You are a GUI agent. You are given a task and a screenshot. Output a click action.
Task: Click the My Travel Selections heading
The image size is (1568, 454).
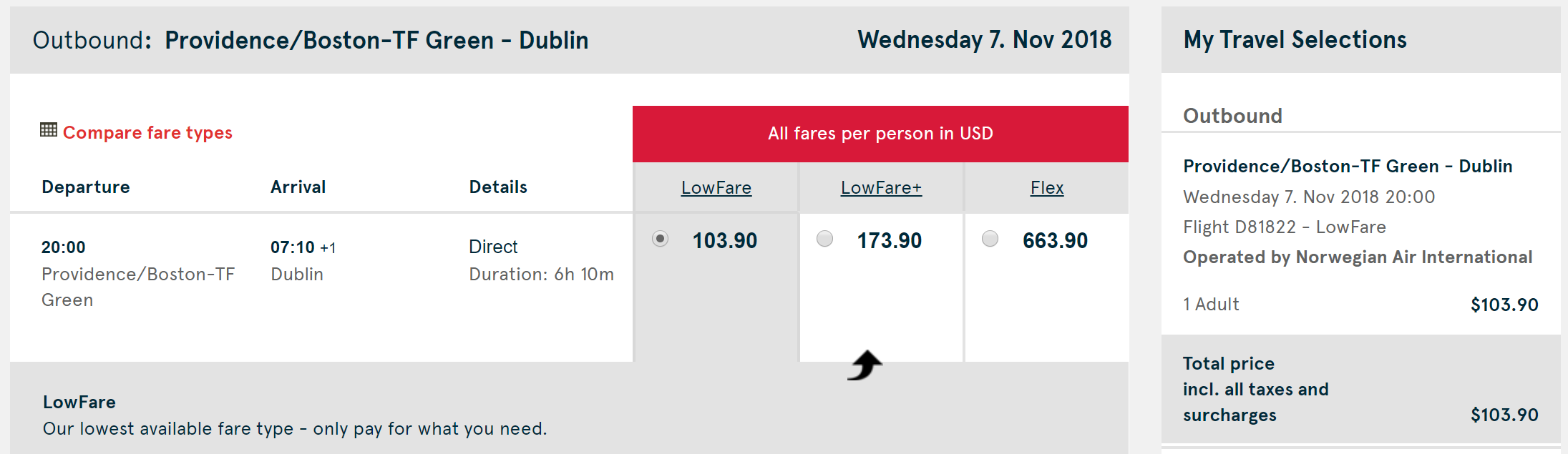click(x=1295, y=40)
